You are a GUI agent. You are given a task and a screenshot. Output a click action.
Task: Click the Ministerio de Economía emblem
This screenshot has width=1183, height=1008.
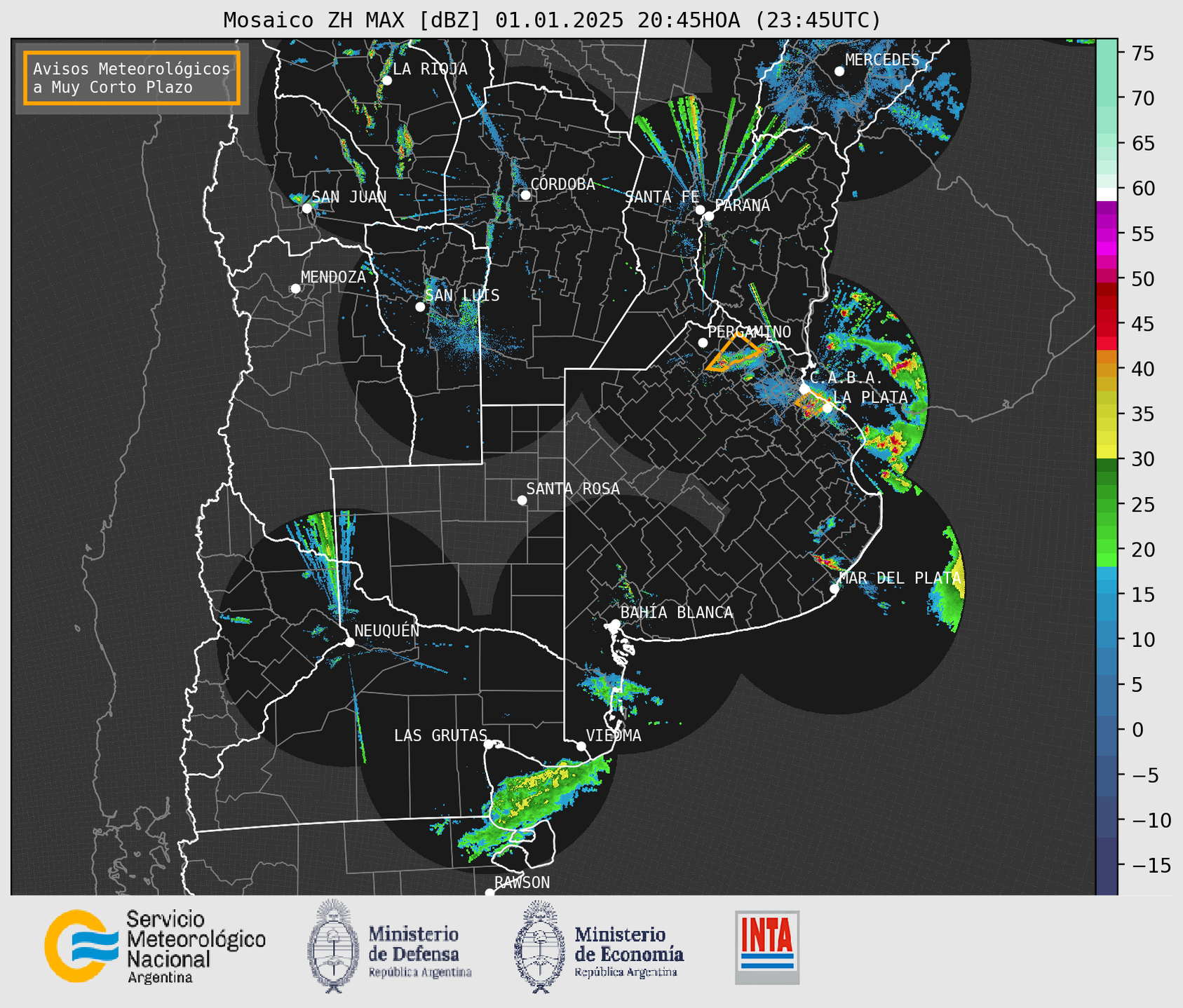coord(539,946)
